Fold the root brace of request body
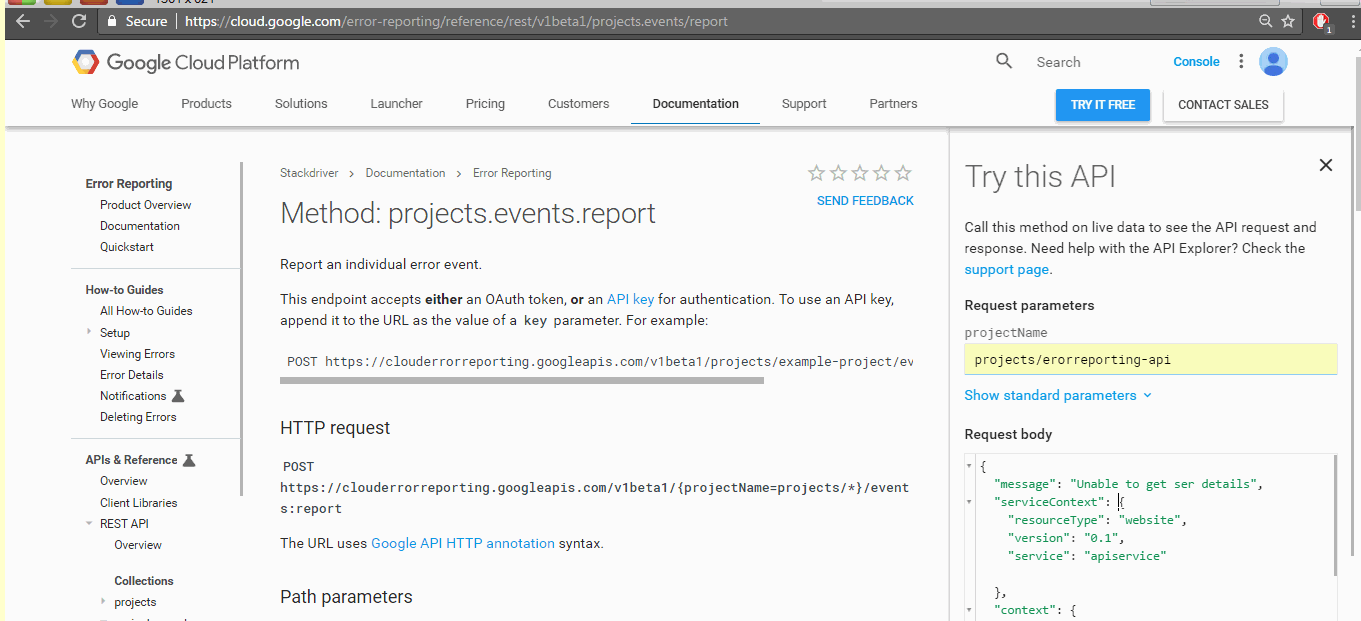This screenshot has height=621, width=1361. [x=969, y=466]
